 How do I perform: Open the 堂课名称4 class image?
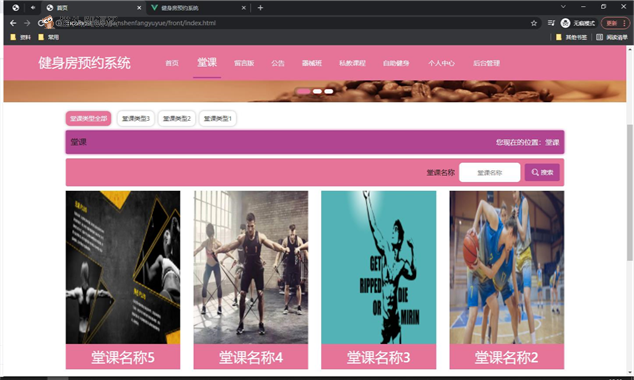251,267
